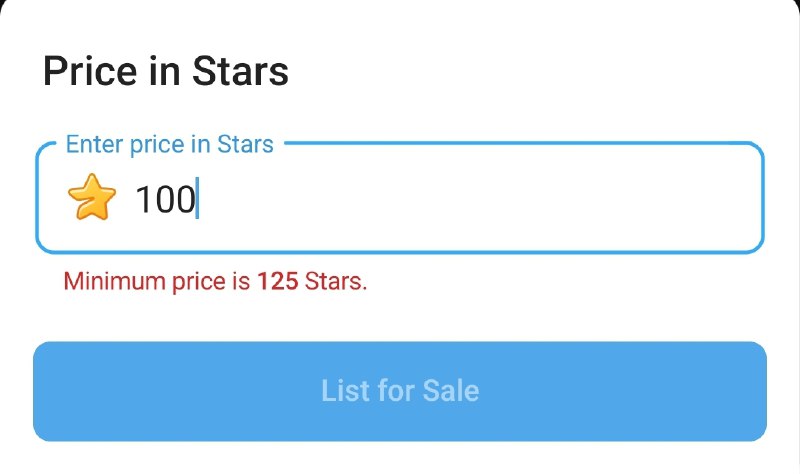
Task: Click the gold star icon in price field
Action: (x=92, y=197)
